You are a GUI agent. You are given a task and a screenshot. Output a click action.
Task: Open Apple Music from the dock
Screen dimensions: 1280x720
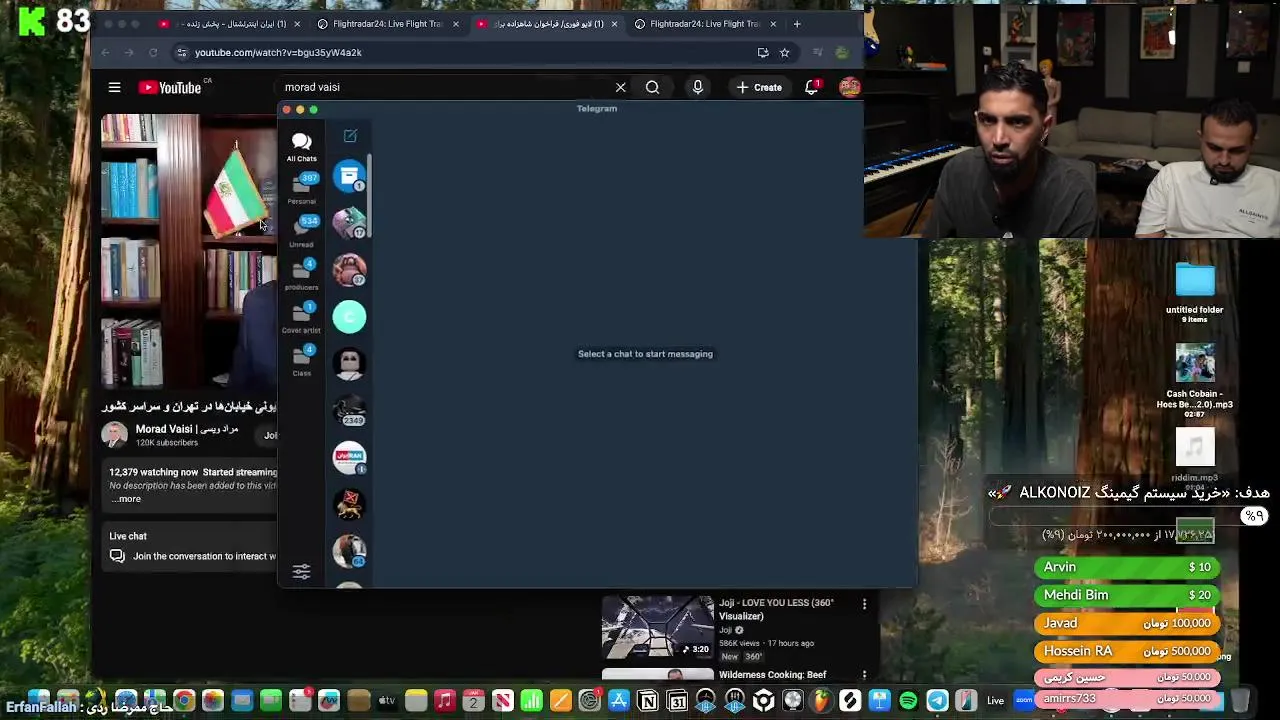pyautogui.click(x=445, y=701)
